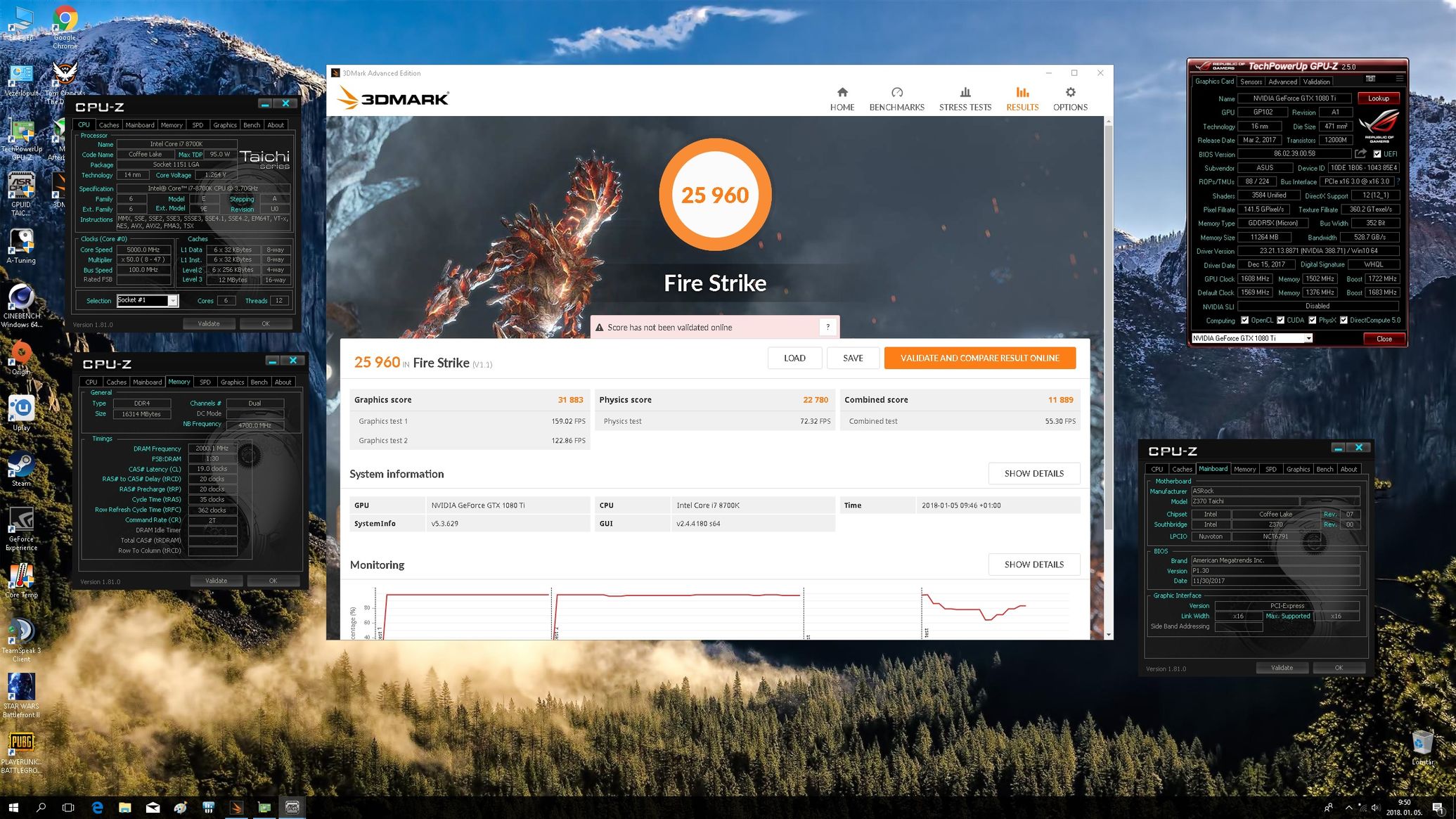Screen dimensions: 1456x819
Task: Open the GPU-Z hamburger menu icon
Action: pyautogui.click(x=1400, y=78)
